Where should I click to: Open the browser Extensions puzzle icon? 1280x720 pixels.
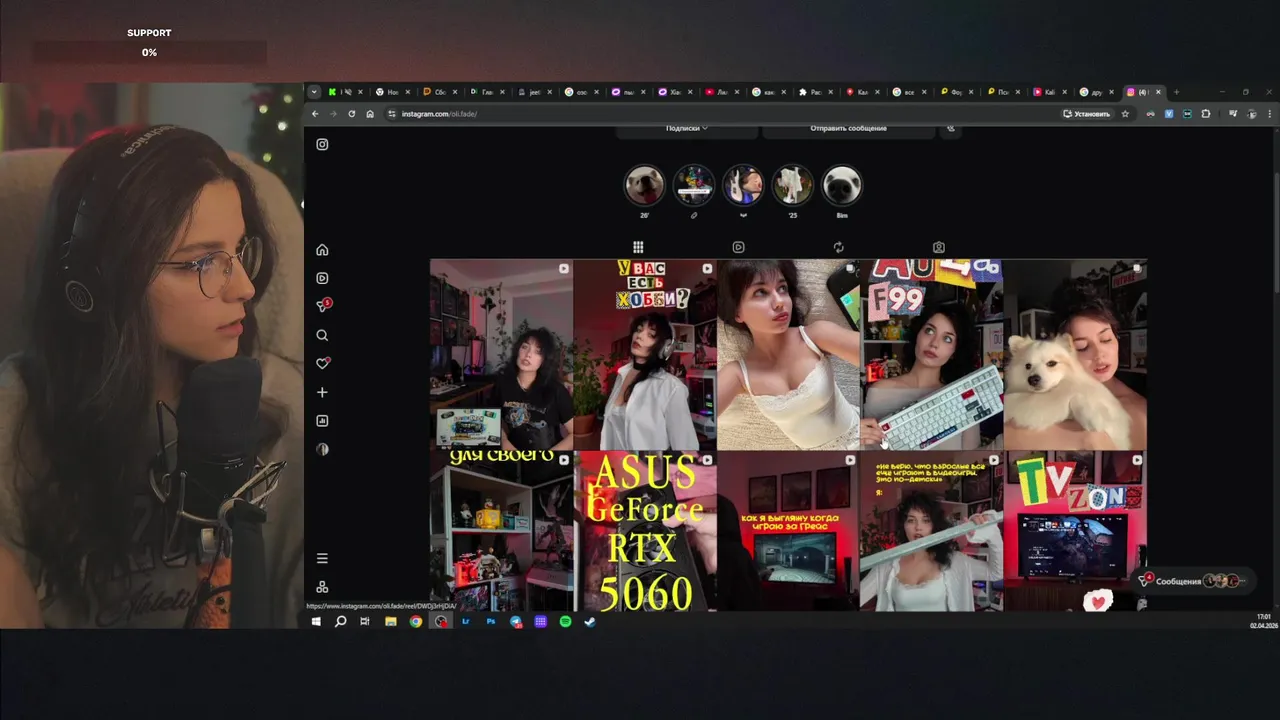[1206, 114]
